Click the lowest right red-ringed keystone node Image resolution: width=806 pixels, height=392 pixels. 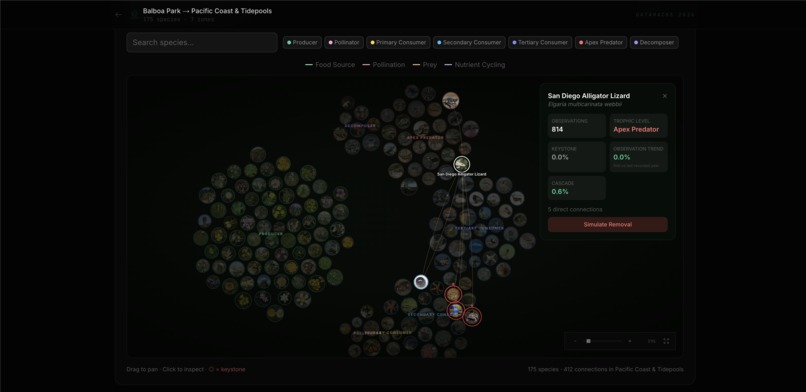pos(472,316)
